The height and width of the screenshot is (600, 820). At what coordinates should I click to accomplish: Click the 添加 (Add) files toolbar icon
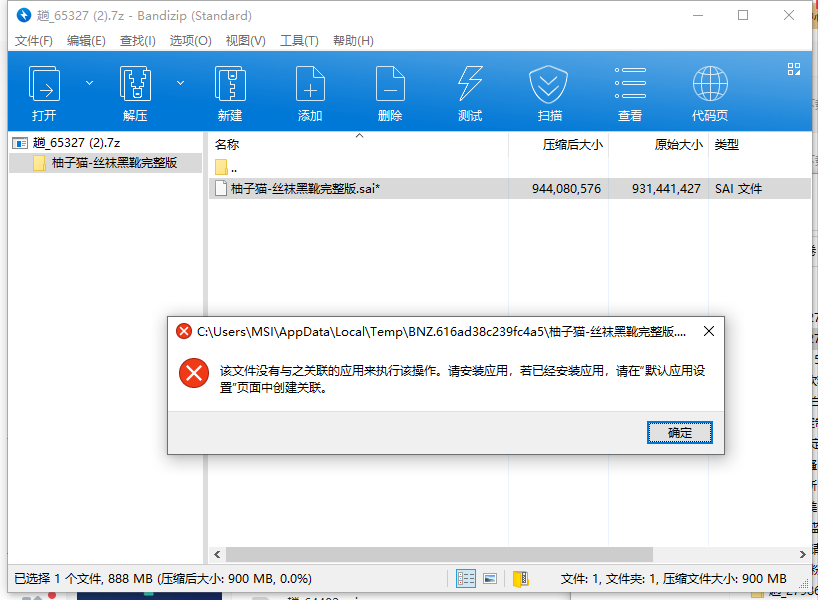pos(310,85)
